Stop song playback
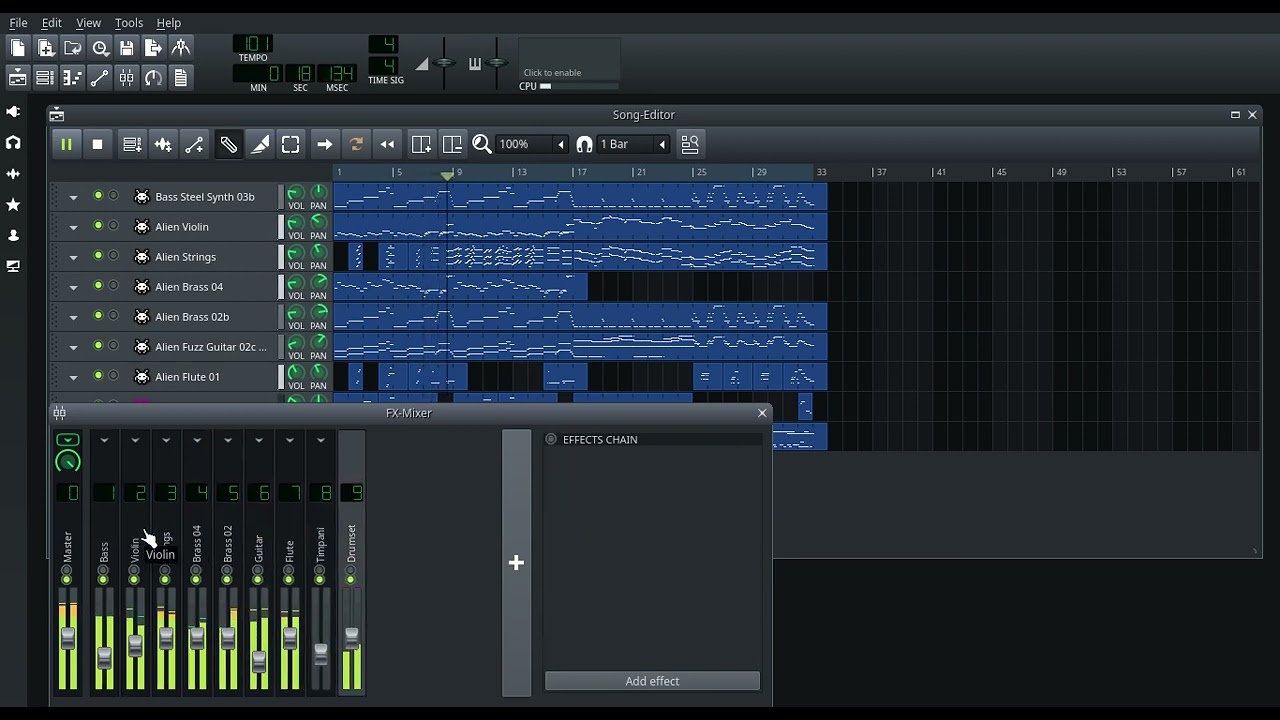1280x720 pixels. click(x=97, y=144)
